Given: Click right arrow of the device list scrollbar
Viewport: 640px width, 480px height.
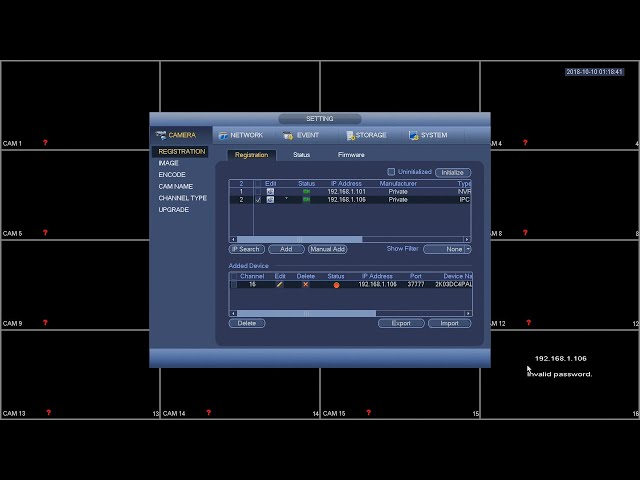Looking at the screenshot, I should [467, 239].
